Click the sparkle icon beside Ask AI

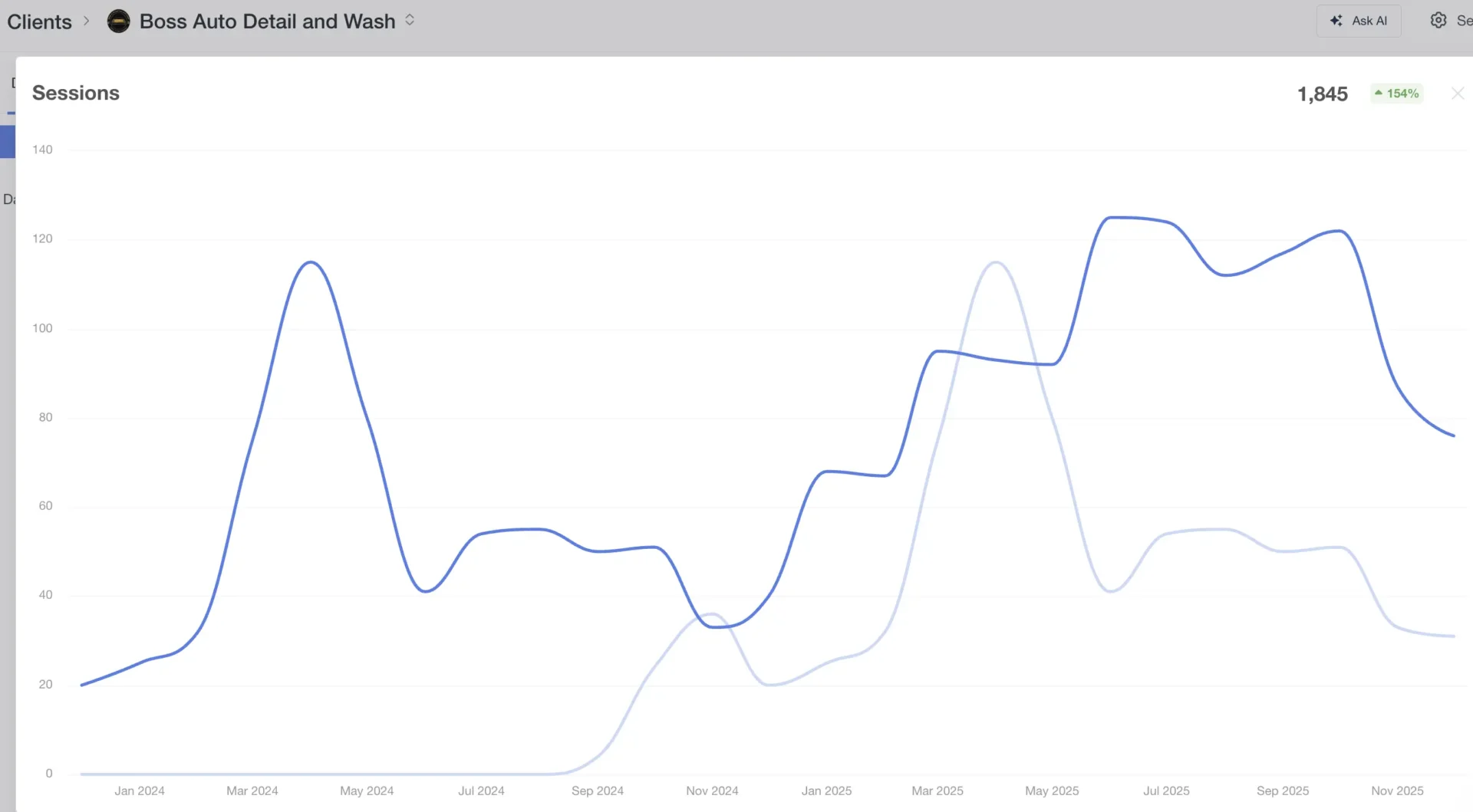point(1336,21)
